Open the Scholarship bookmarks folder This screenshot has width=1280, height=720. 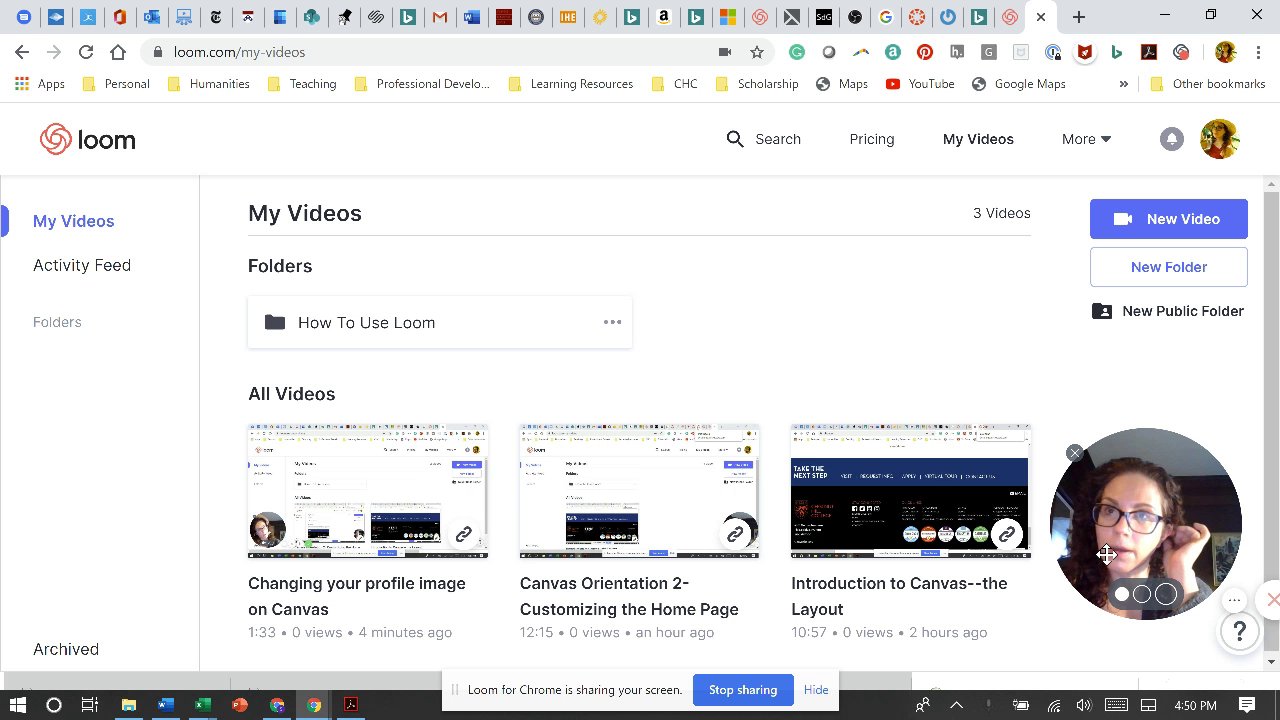click(x=757, y=84)
